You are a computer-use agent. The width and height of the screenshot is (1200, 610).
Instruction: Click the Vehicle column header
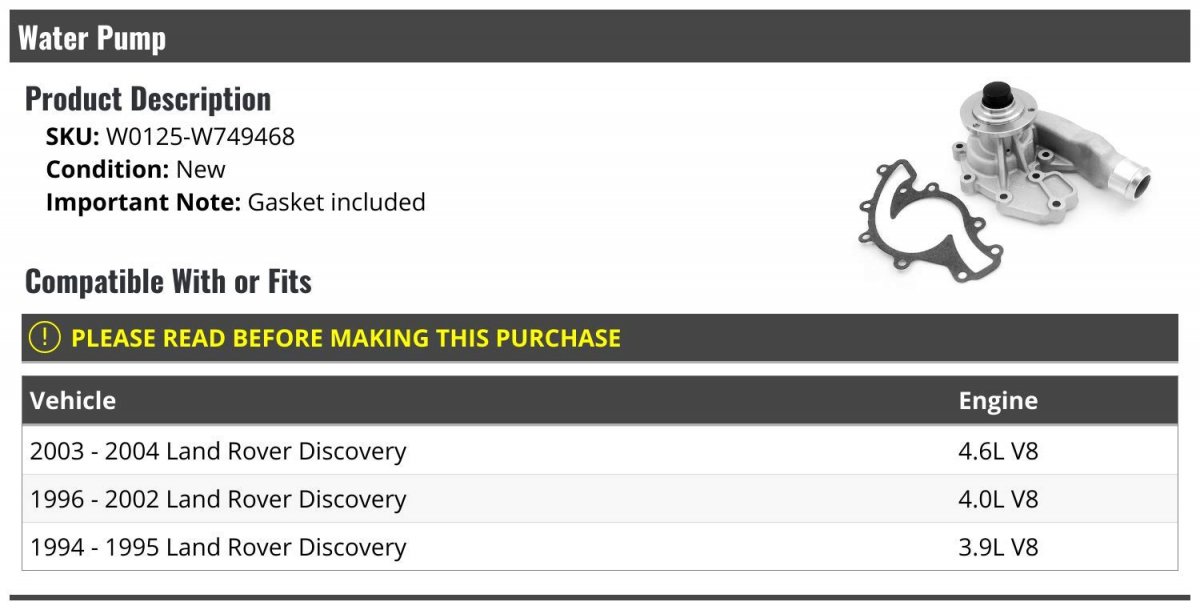[x=73, y=401]
